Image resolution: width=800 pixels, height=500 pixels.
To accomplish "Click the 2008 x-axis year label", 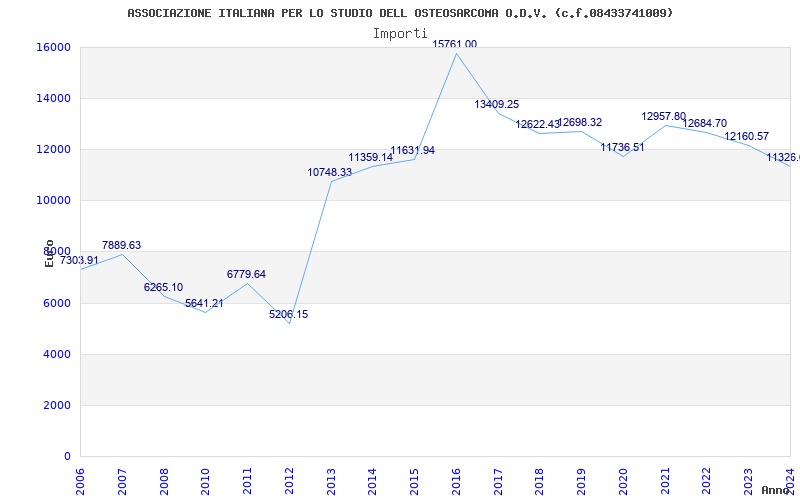I will [164, 481].
